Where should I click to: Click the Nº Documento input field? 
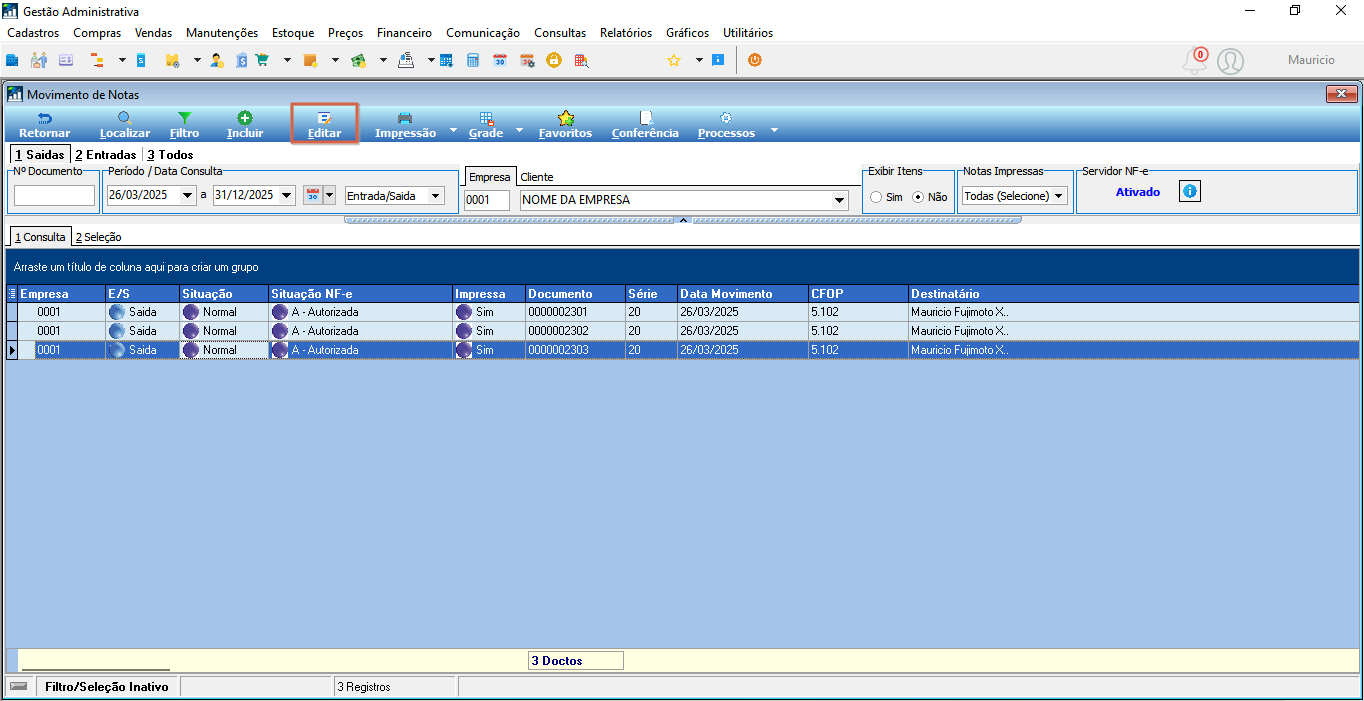(x=54, y=196)
